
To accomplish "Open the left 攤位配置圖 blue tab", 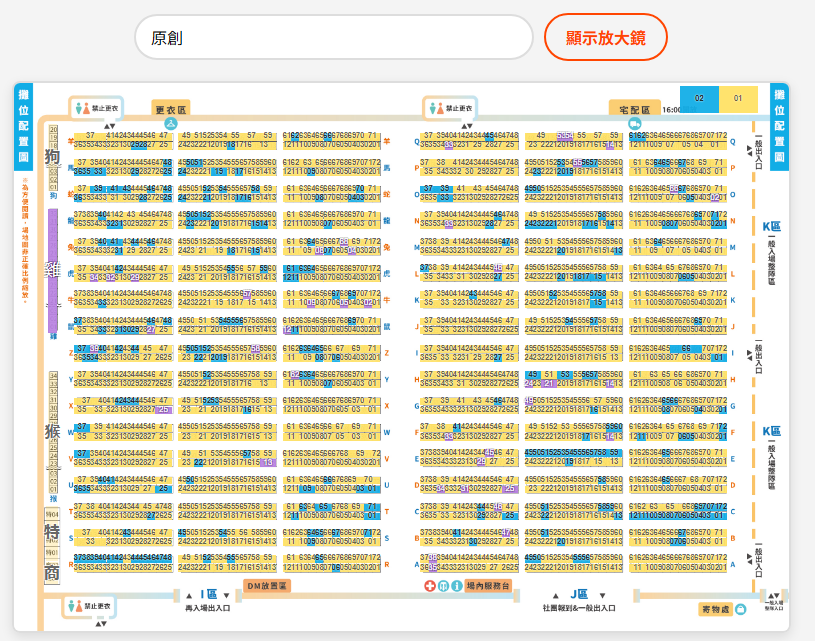I will 23,126.
